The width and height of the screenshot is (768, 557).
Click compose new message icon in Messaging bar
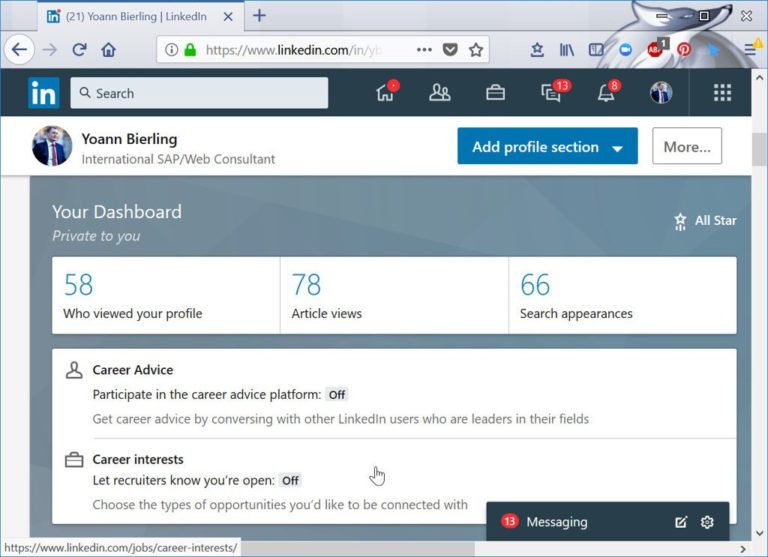(x=681, y=522)
